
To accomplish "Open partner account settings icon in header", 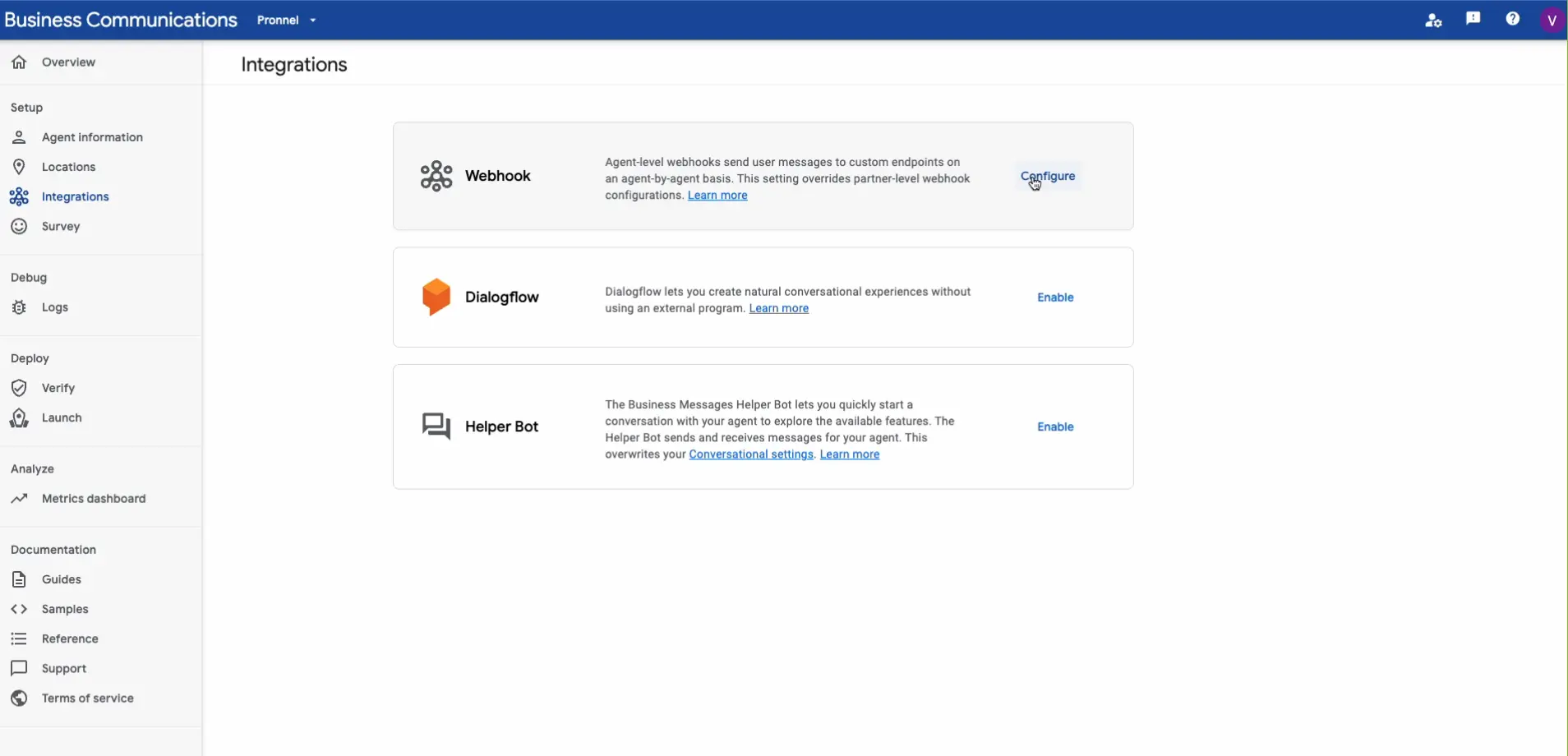I will pos(1433,21).
